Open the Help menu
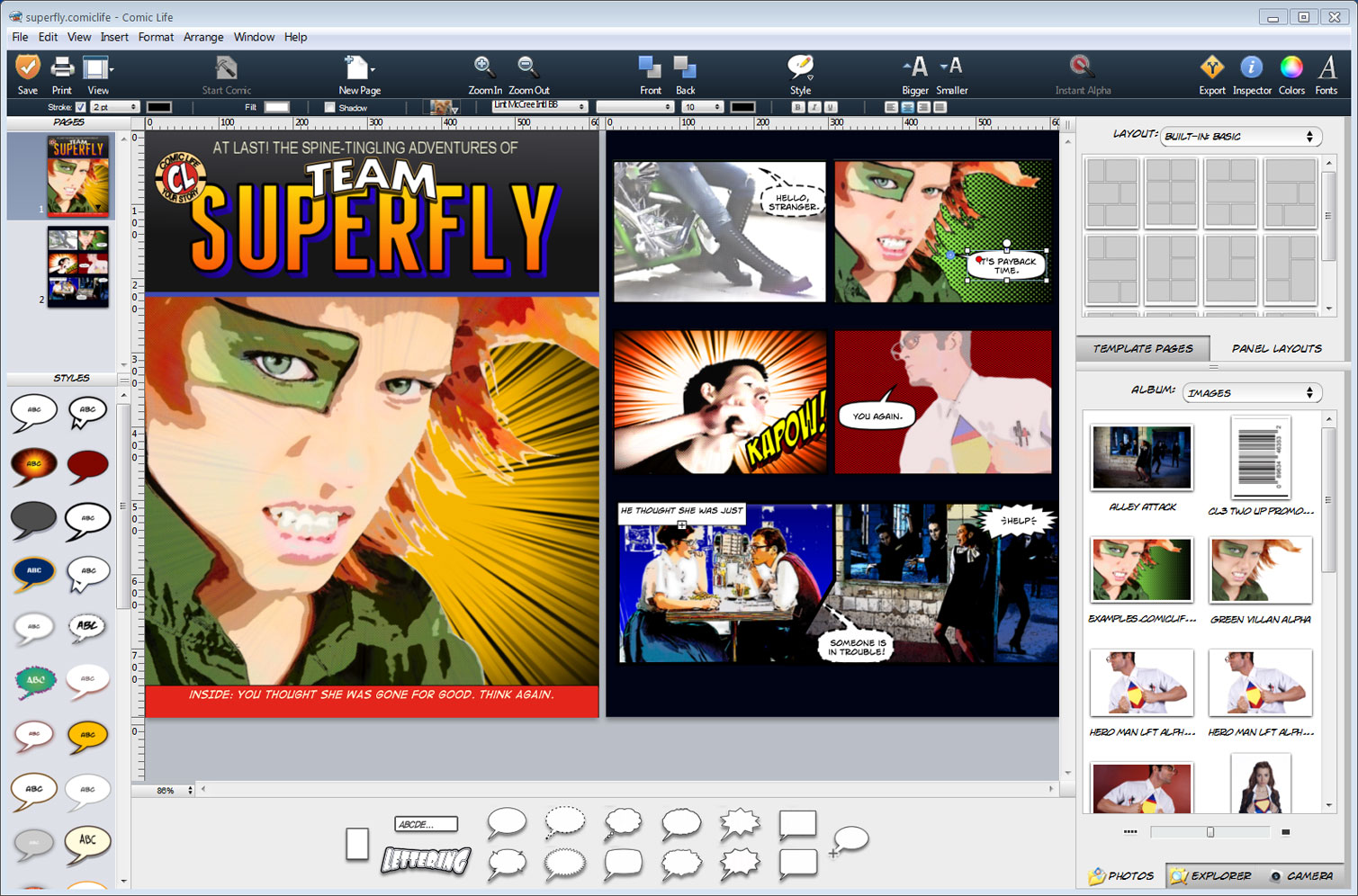1358x896 pixels. (295, 37)
